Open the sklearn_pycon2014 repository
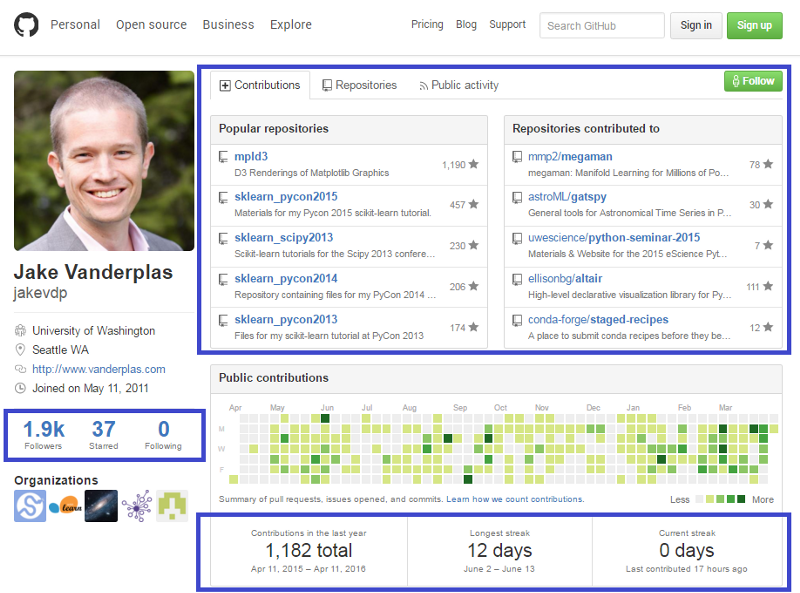The height and width of the screenshot is (593, 800). coord(286,278)
